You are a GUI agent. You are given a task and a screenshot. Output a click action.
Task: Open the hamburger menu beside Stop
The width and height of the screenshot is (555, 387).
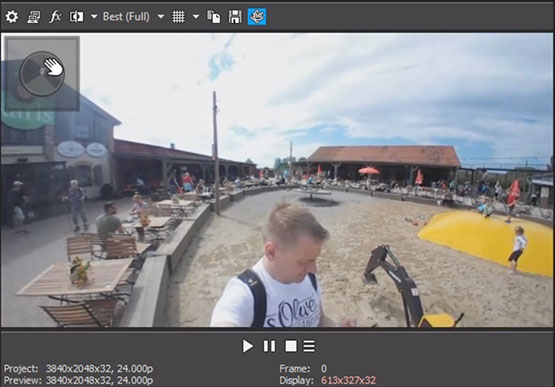point(309,346)
